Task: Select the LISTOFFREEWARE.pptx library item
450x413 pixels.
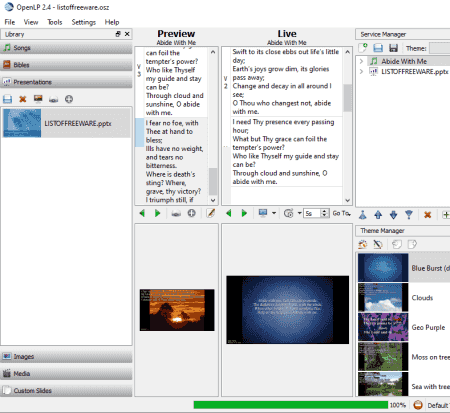Action: click(66, 123)
